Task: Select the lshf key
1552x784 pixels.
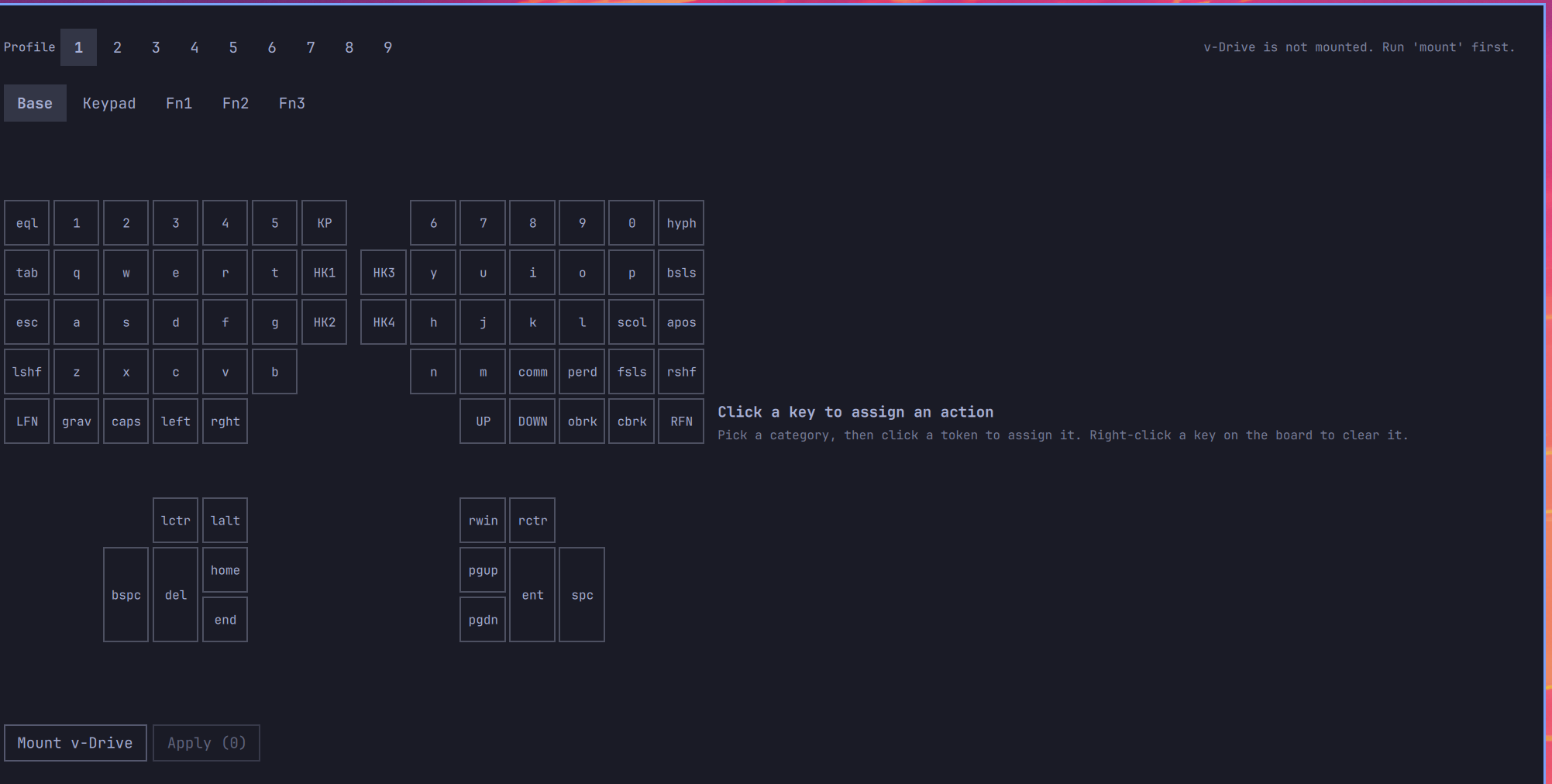Action: [x=27, y=372]
